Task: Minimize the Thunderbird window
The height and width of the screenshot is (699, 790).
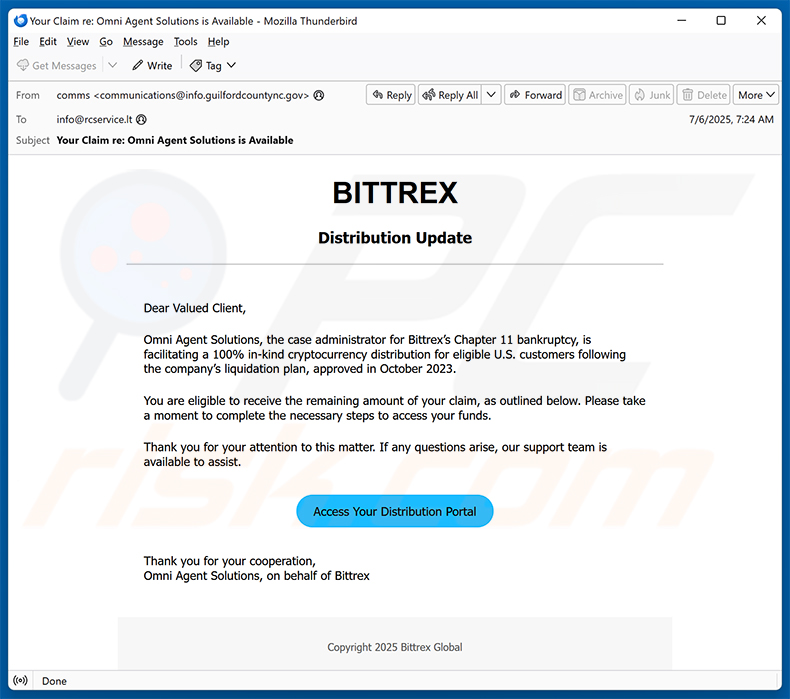Action: click(x=682, y=21)
